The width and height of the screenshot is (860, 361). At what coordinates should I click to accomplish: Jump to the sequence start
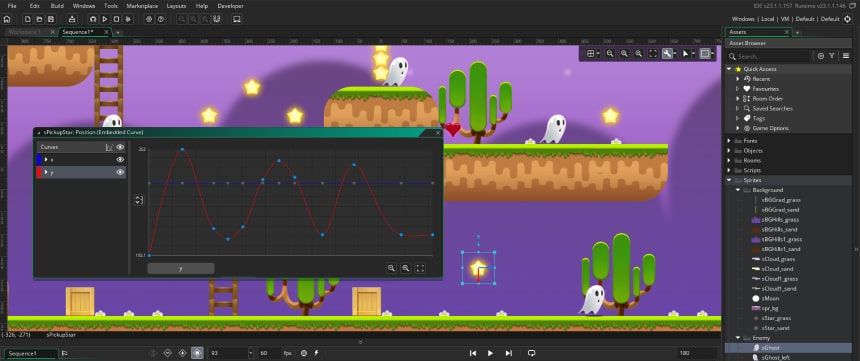click(472, 353)
